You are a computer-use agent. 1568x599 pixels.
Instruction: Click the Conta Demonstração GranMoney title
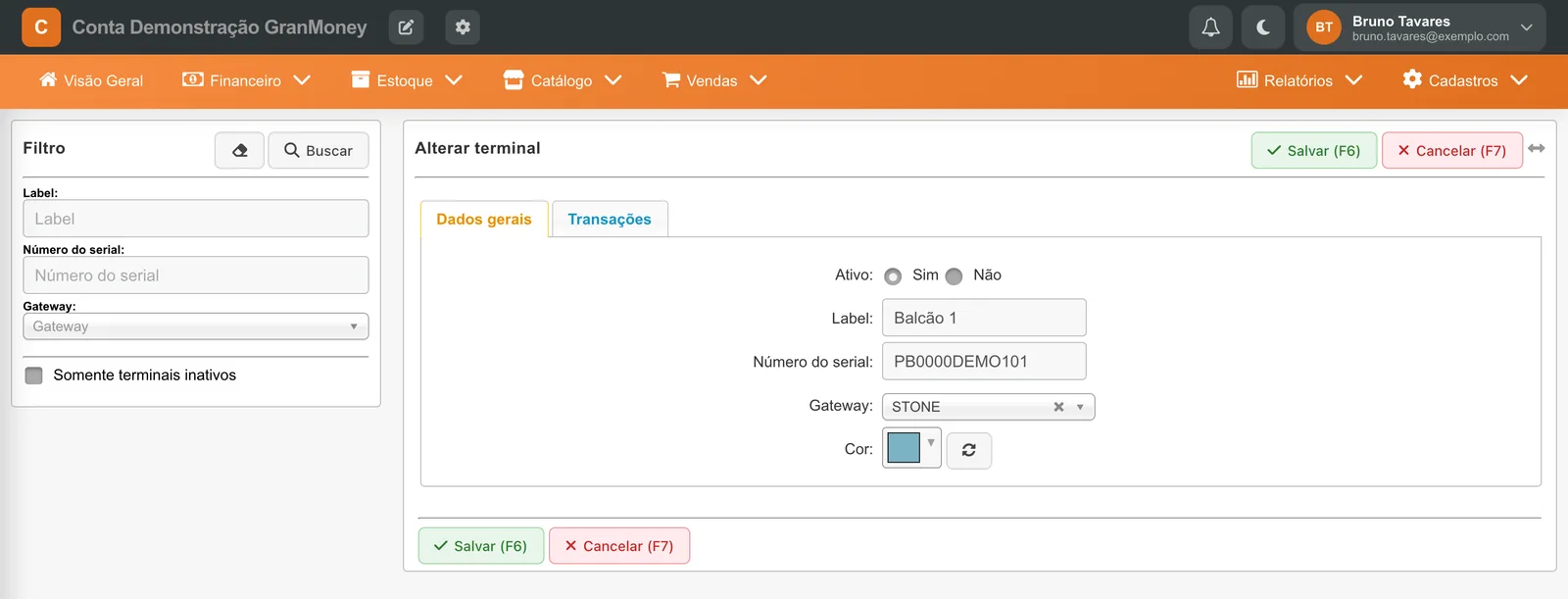(x=220, y=27)
